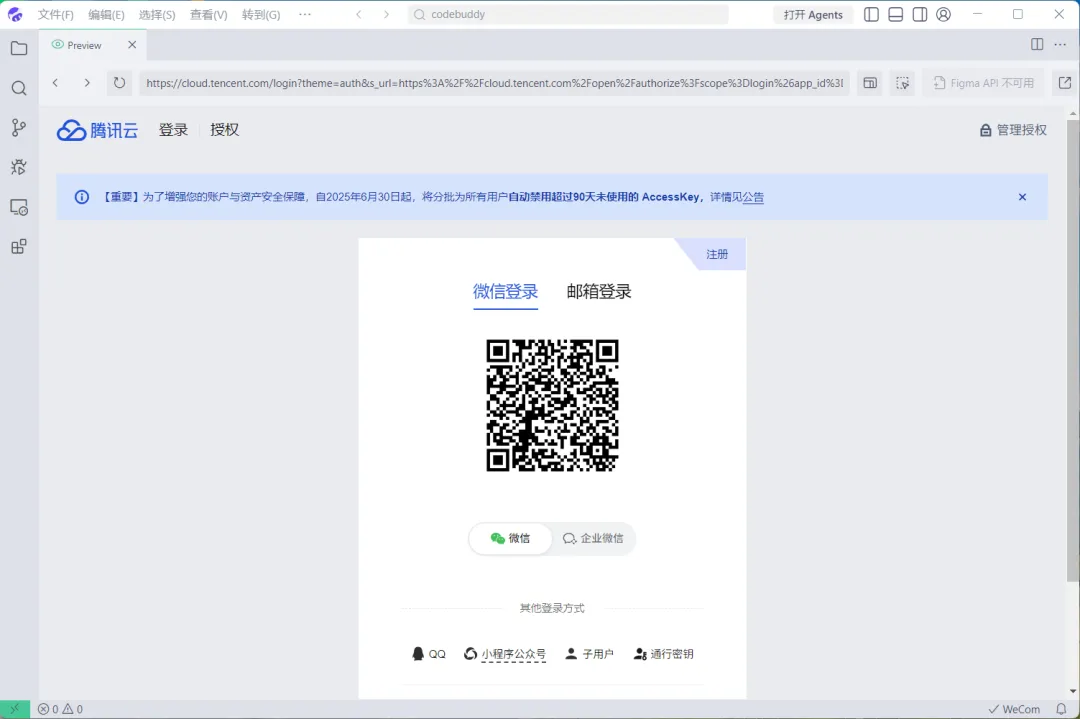1080x719 pixels.
Task: Open the 查看(V) menu
Action: [x=209, y=14]
